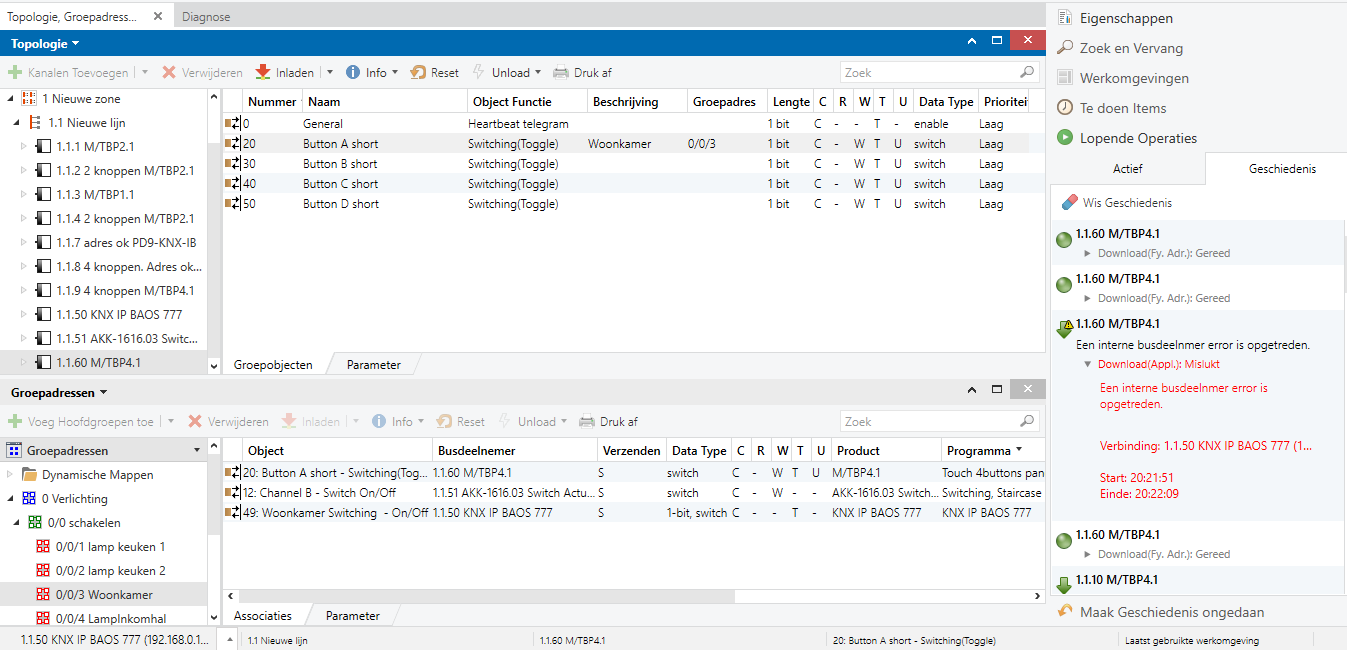Click Unload in Groepadressen toolbar
The width and height of the screenshot is (1347, 650).
point(532,422)
